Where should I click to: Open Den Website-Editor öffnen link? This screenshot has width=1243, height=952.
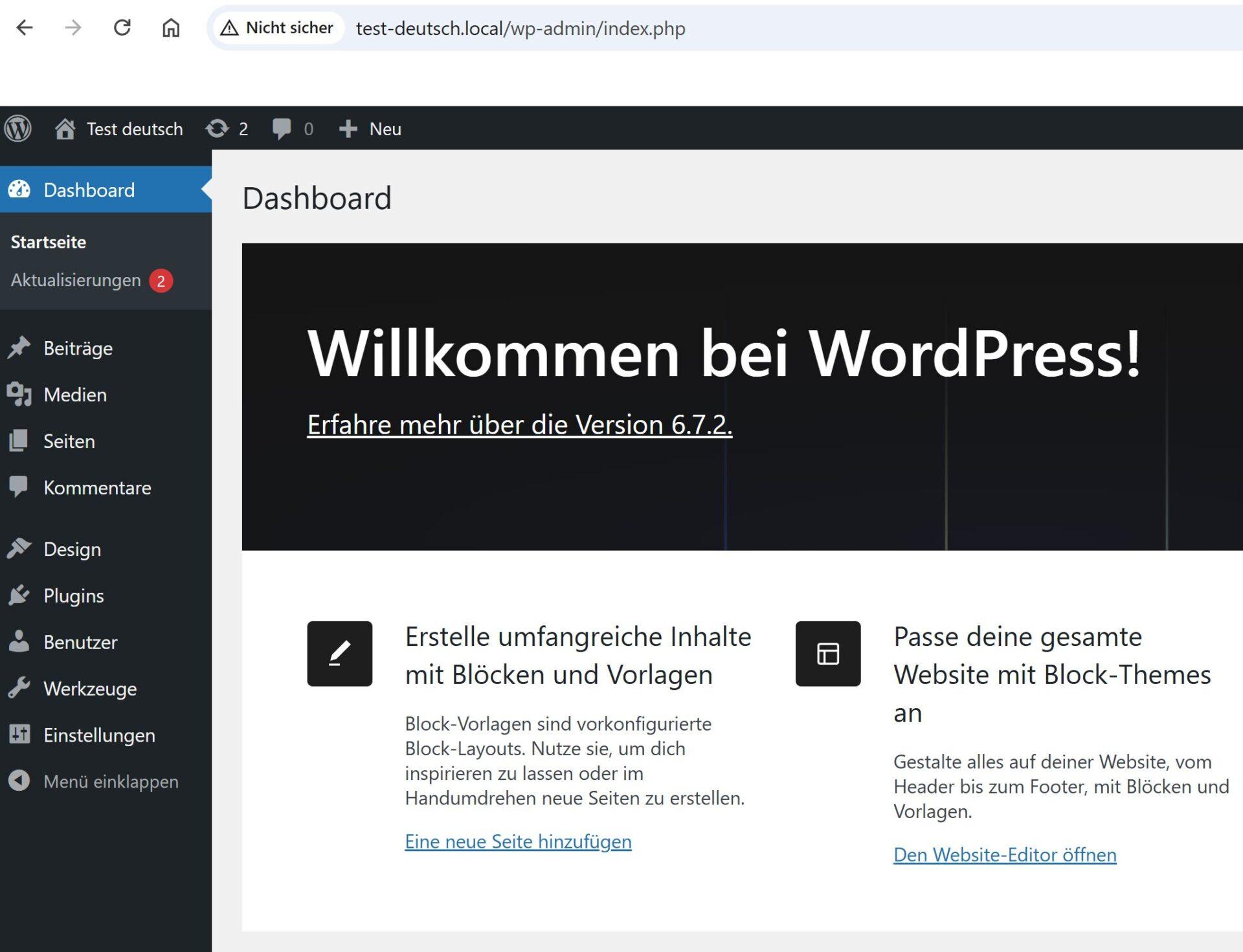[1004, 855]
